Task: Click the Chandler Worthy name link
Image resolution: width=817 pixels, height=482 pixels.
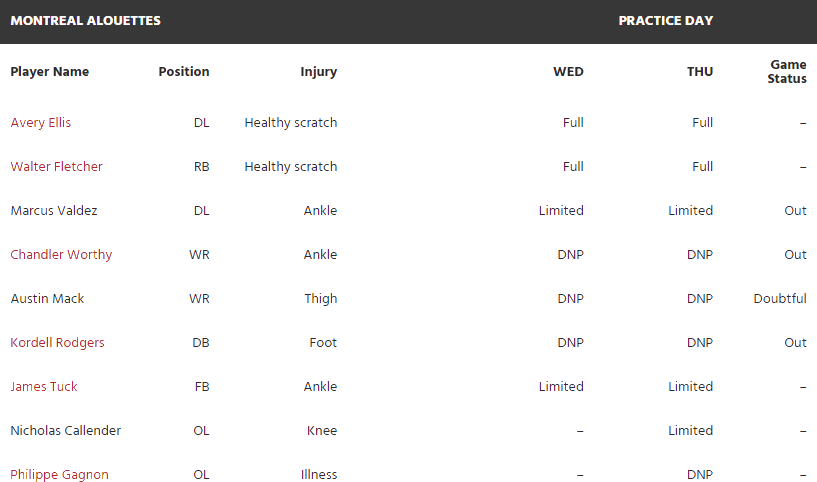Action: click(x=61, y=255)
